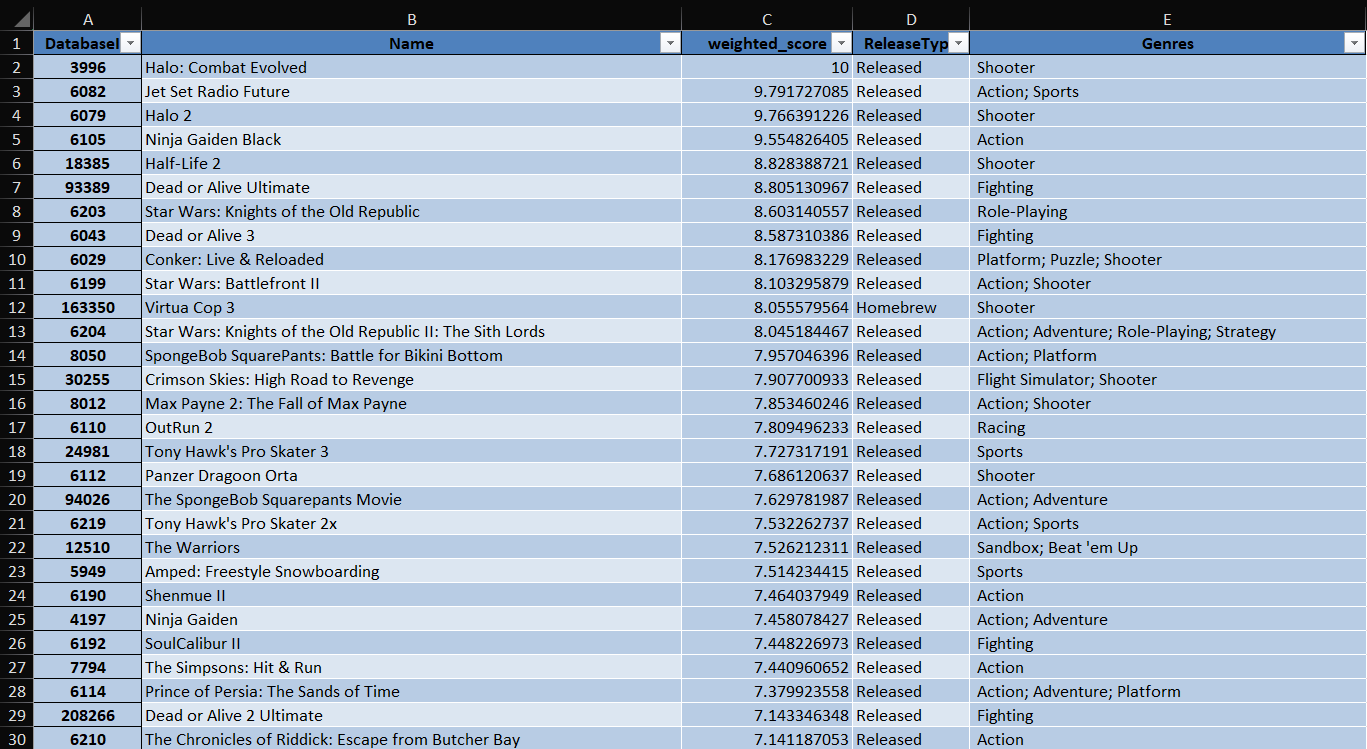Open the Name column filter dropdown
This screenshot has width=1367, height=749.
pos(670,43)
